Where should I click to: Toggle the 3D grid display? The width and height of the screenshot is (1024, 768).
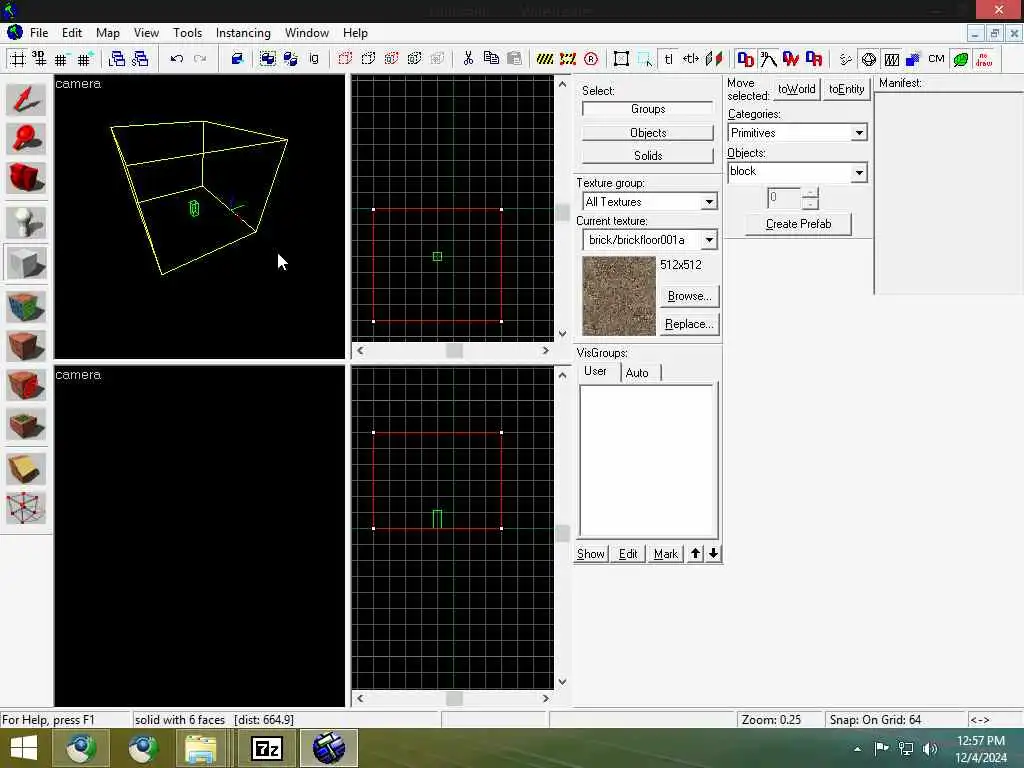click(39, 59)
